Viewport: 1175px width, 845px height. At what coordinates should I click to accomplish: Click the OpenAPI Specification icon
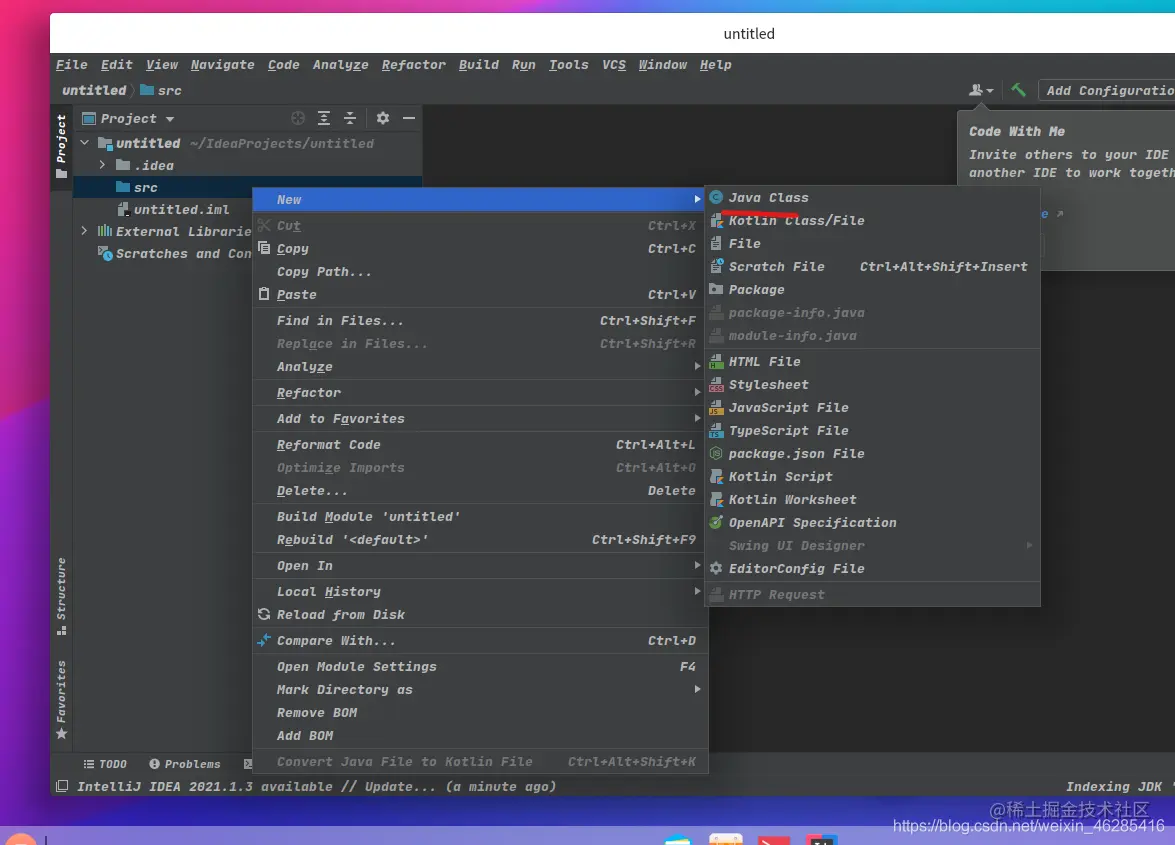point(716,522)
